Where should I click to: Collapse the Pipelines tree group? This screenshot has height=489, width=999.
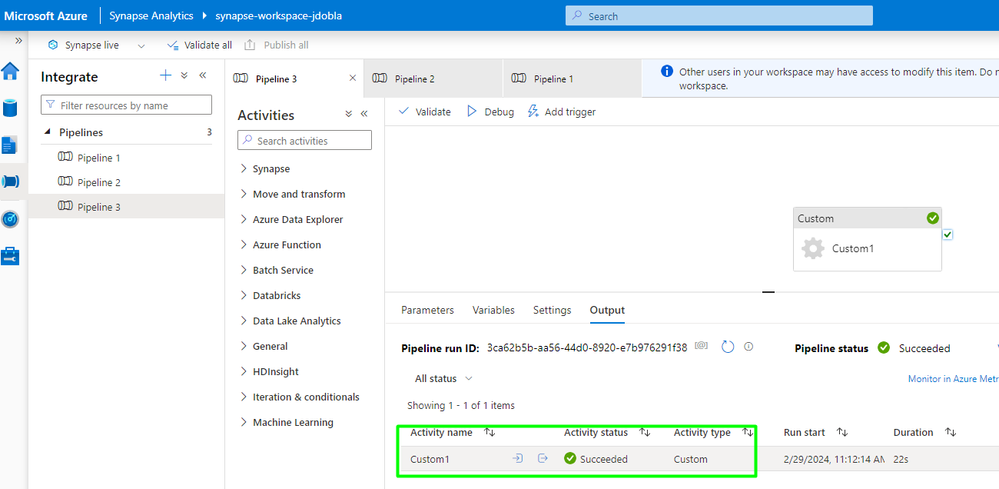point(48,132)
